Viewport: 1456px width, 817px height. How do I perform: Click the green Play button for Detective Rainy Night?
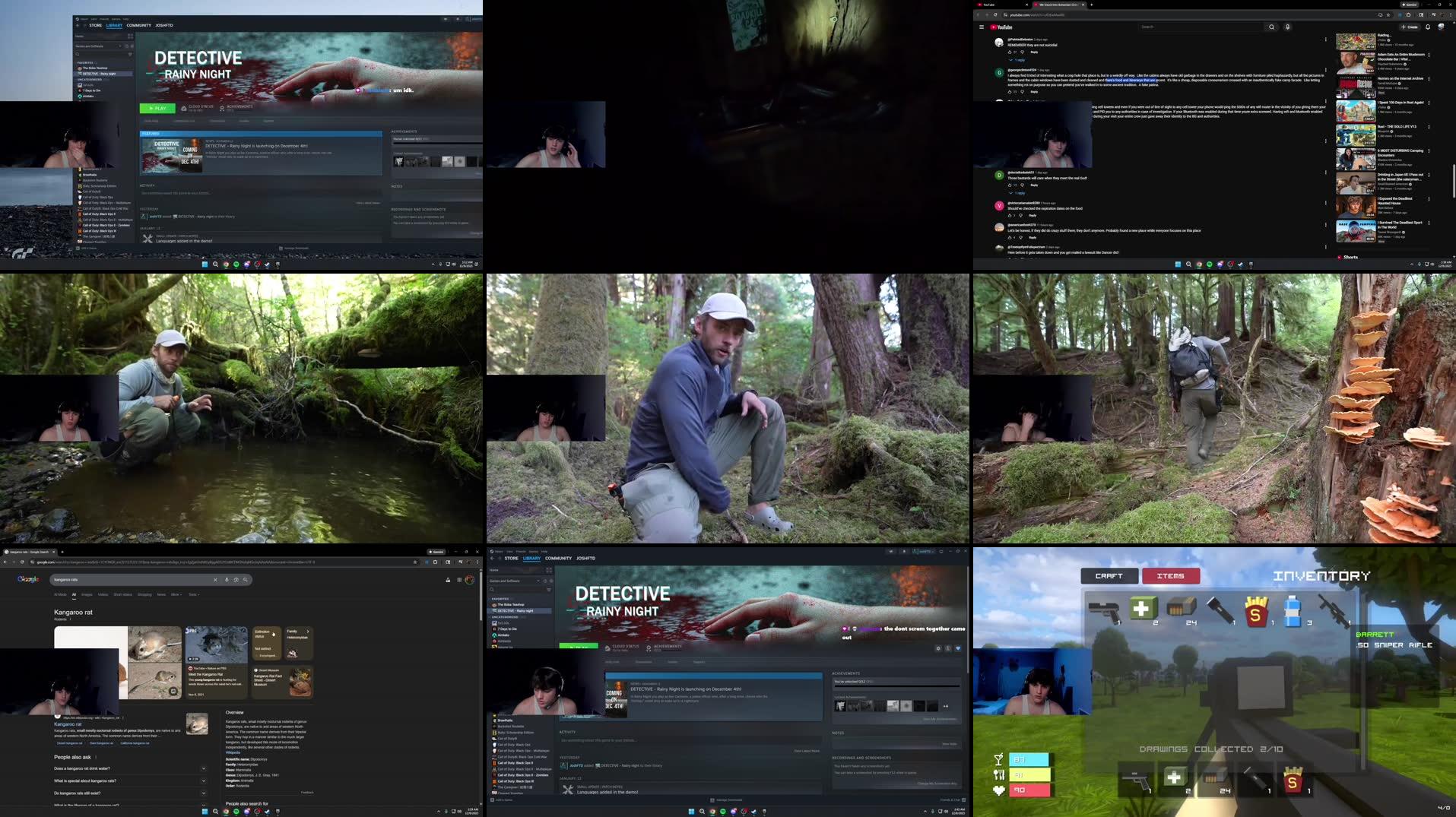[157, 108]
